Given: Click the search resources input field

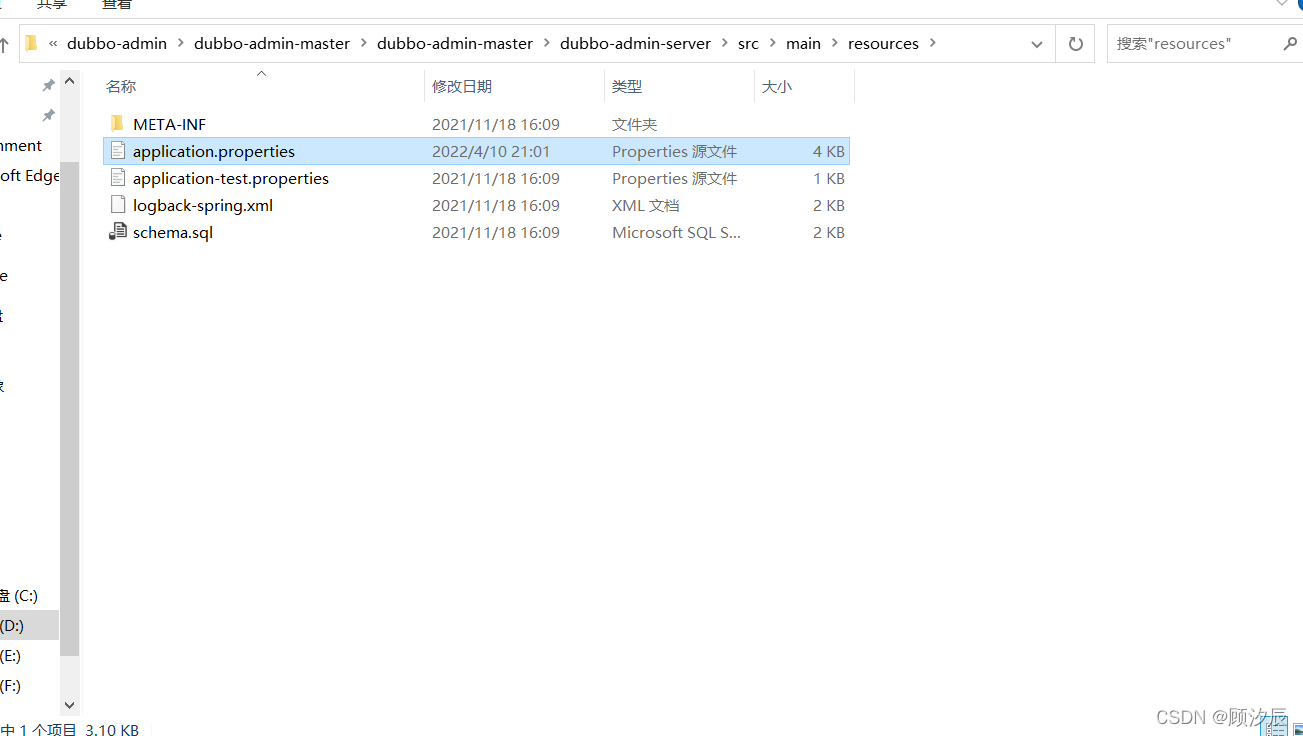Looking at the screenshot, I should click(x=1192, y=44).
